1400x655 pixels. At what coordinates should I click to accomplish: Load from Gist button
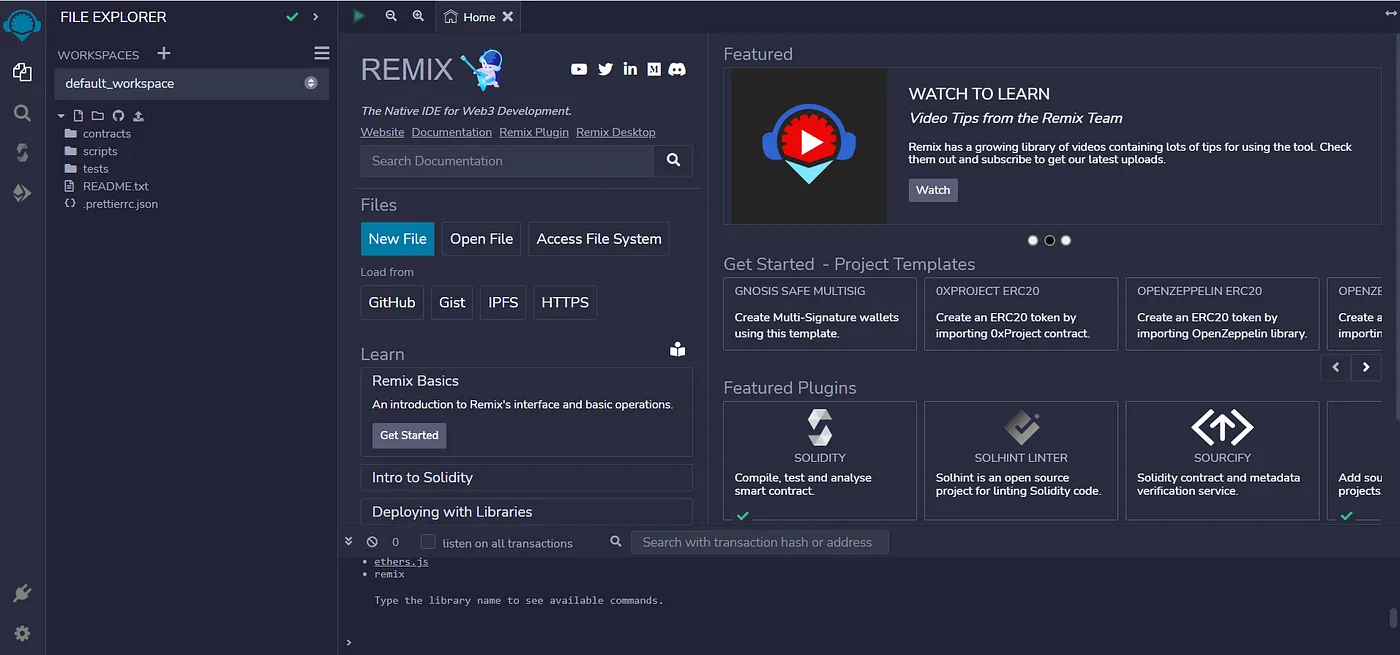[x=452, y=302]
